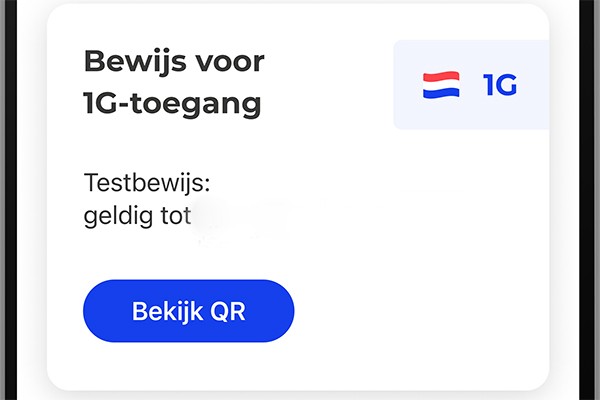Tap the Testbewijs: label
Image resolution: width=600 pixels, height=400 pixels.
(147, 183)
